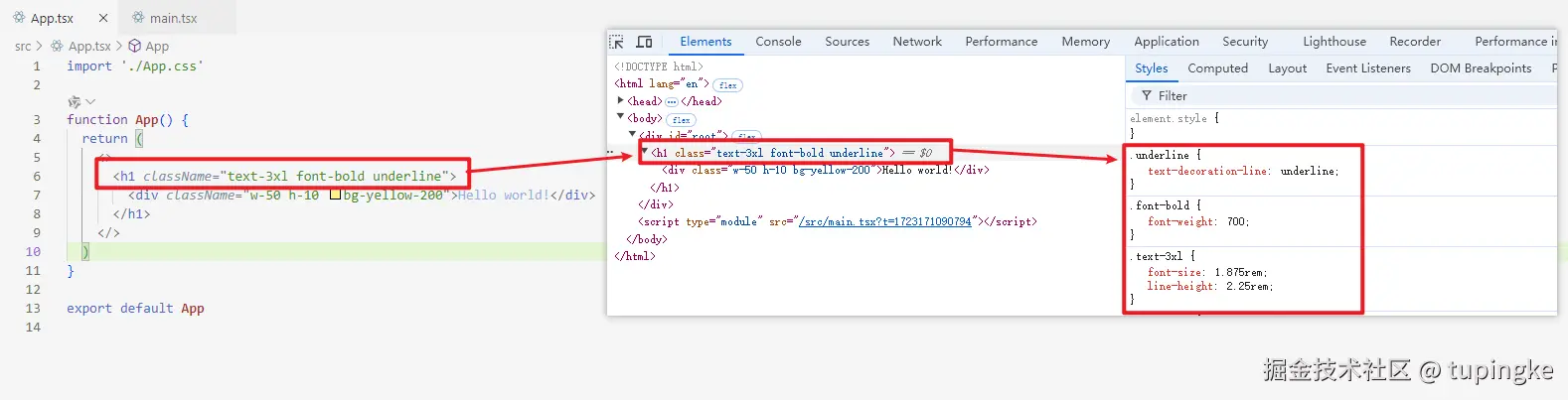
Task: Click the element.style rule header
Action: coord(1170,118)
